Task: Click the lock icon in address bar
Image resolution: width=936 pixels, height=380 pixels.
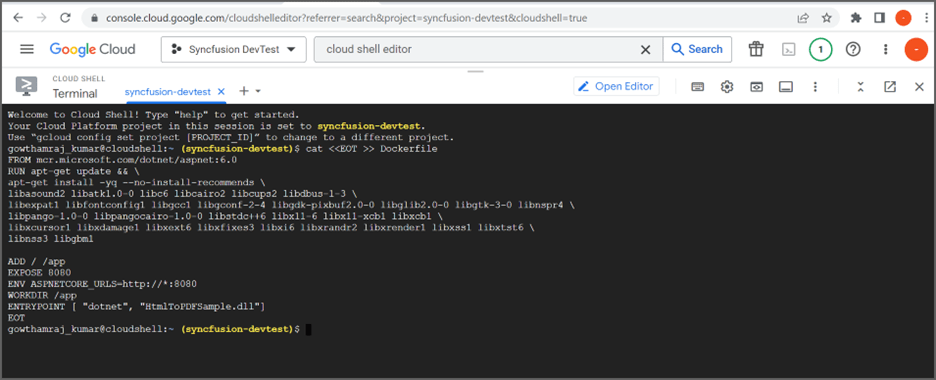Action: 94,18
